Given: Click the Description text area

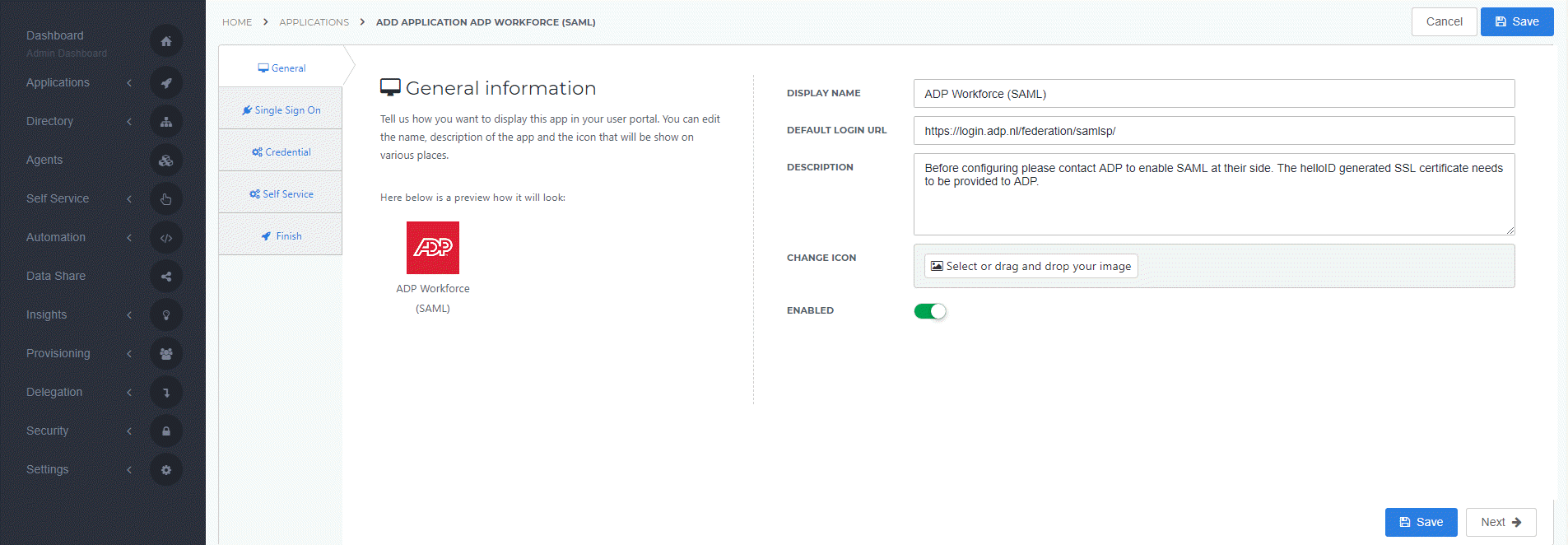Looking at the screenshot, I should pyautogui.click(x=1214, y=194).
